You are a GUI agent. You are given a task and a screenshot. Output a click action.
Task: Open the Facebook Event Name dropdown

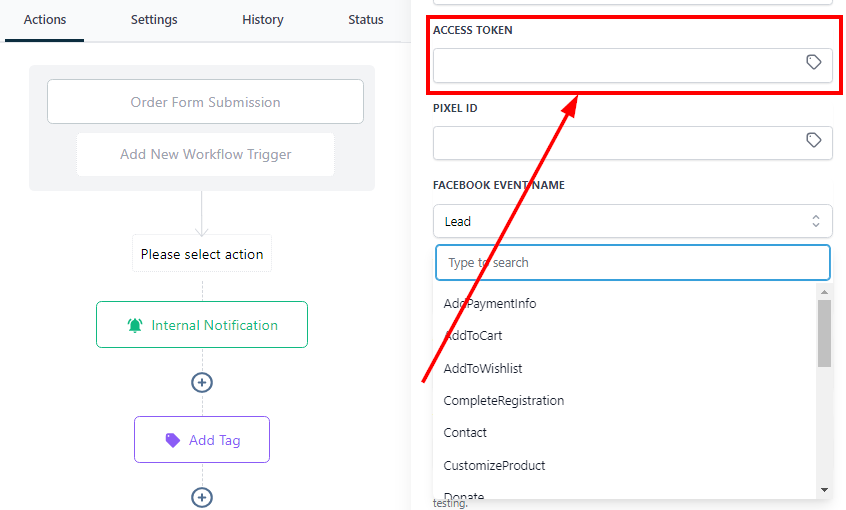point(632,221)
